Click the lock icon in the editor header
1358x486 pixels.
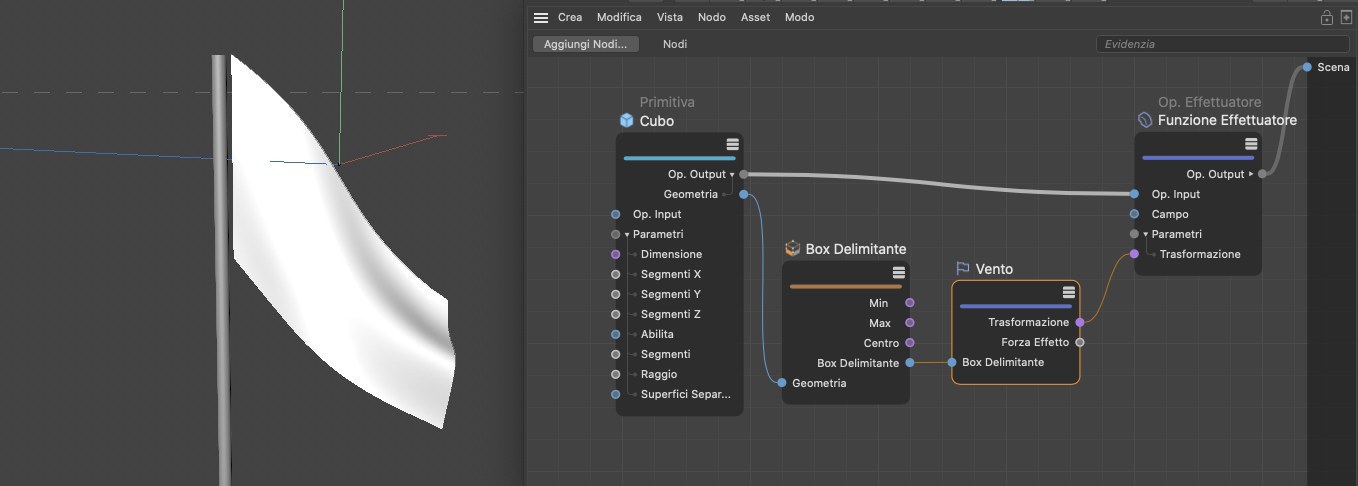click(x=1326, y=18)
